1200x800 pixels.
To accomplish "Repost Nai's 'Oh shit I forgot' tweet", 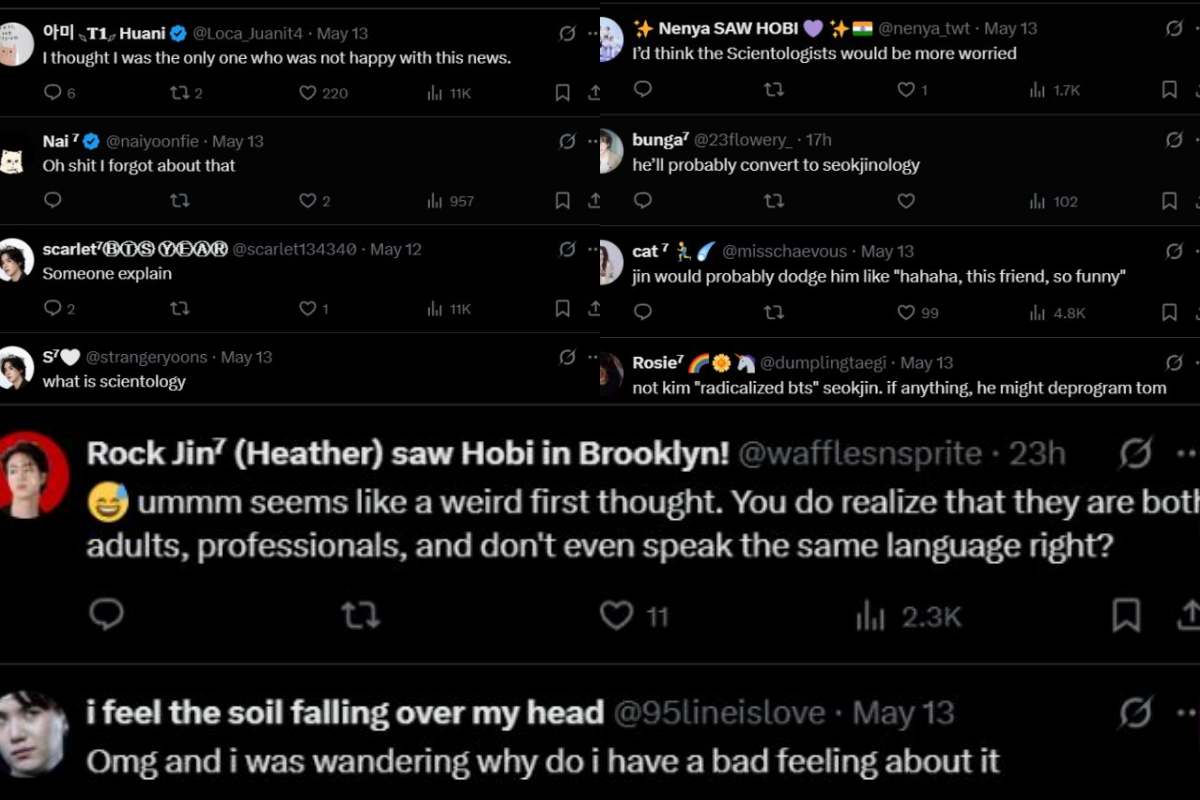I will click(180, 201).
